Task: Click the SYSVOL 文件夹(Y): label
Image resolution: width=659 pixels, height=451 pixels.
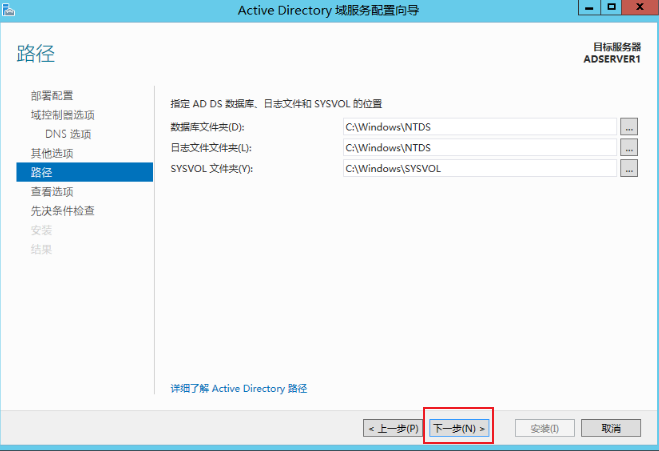Action: point(212,169)
